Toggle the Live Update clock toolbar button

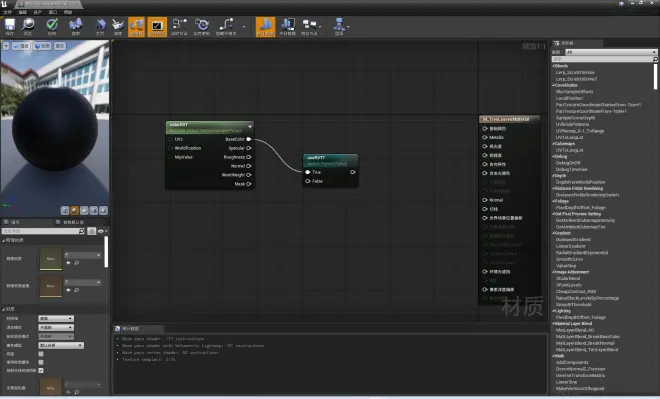pyautogui.click(x=202, y=27)
